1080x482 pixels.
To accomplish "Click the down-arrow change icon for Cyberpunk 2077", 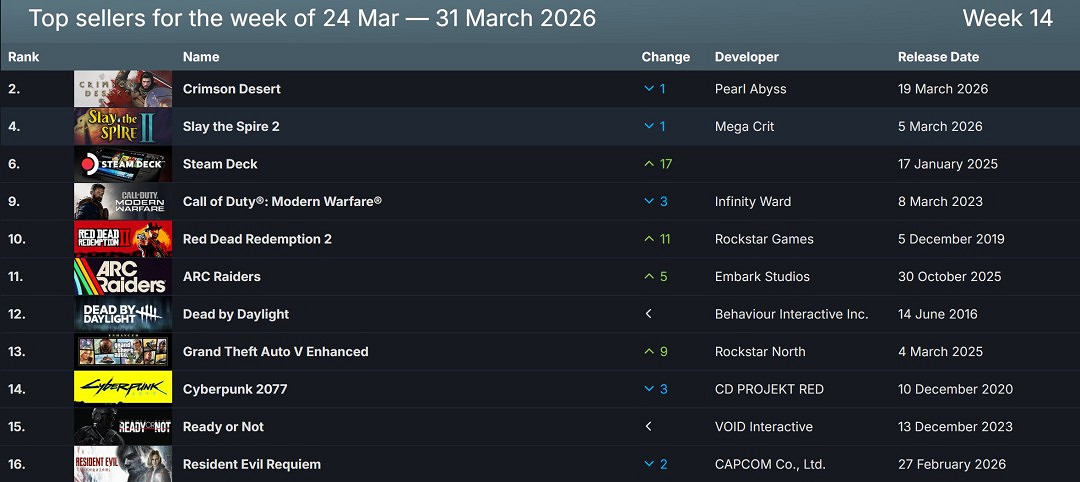I will 648,389.
